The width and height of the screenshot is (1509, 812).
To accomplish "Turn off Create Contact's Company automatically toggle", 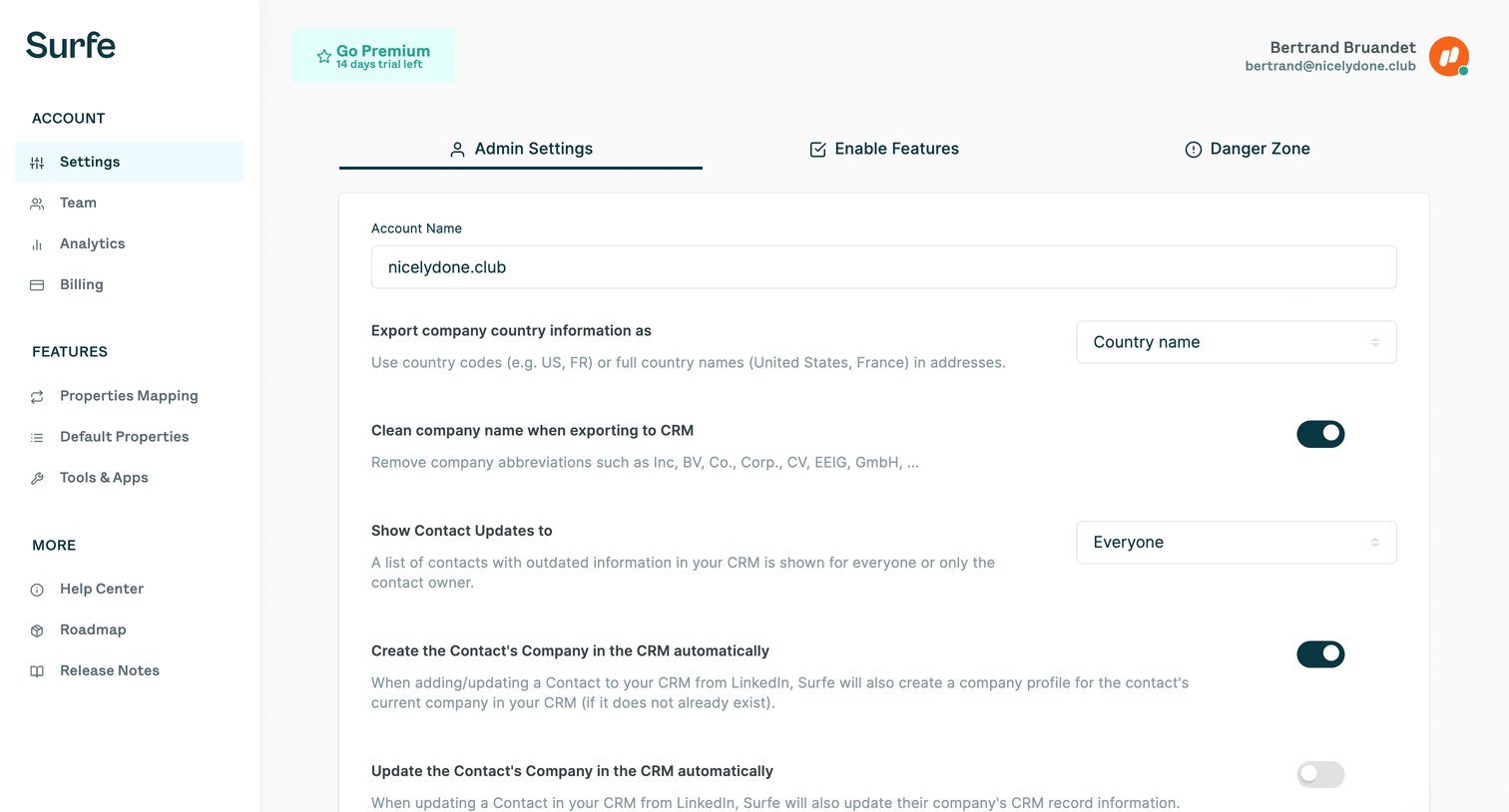I will [x=1320, y=654].
